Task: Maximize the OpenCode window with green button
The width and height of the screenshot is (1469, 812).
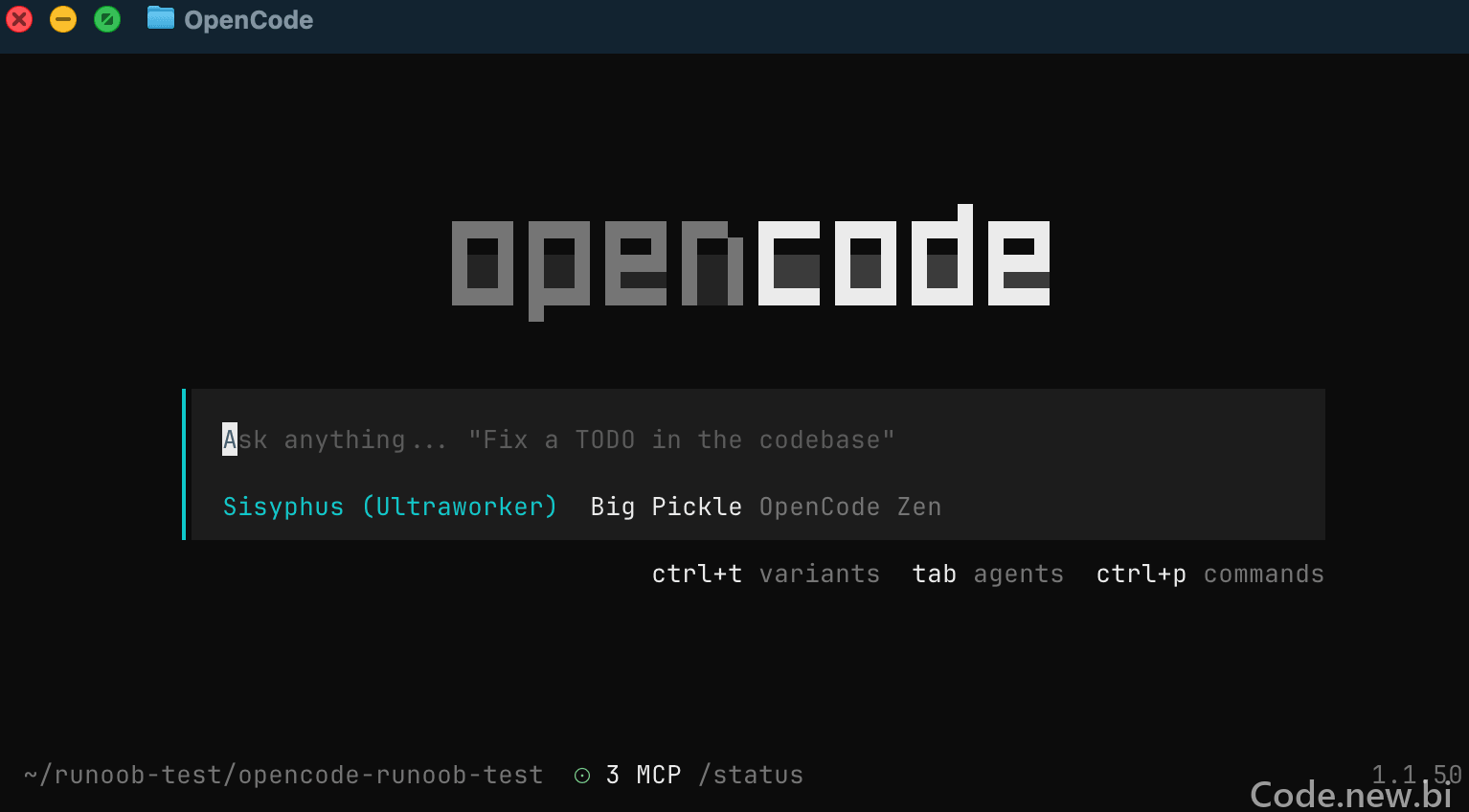Action: pyautogui.click(x=107, y=19)
